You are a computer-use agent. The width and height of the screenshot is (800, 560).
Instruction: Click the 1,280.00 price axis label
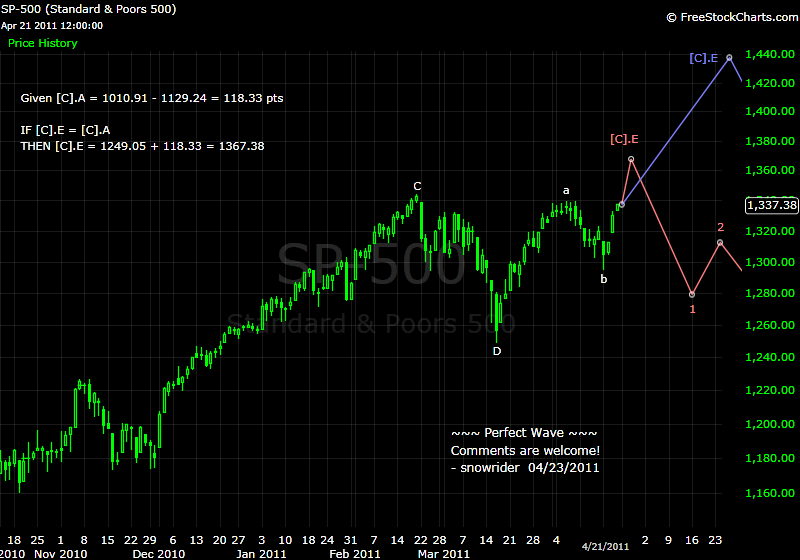click(x=770, y=293)
